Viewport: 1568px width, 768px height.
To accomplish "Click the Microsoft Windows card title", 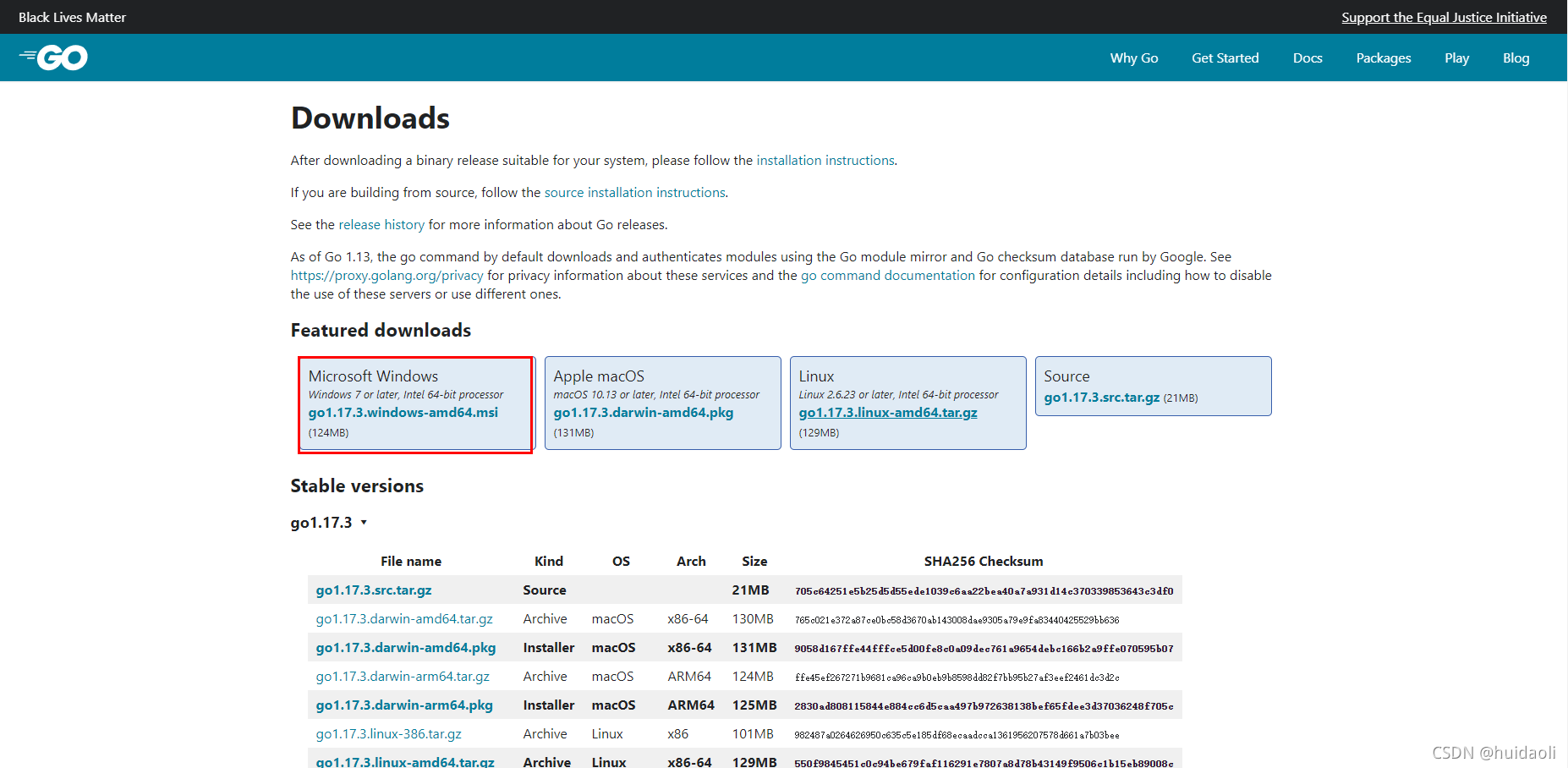I will 373,376.
